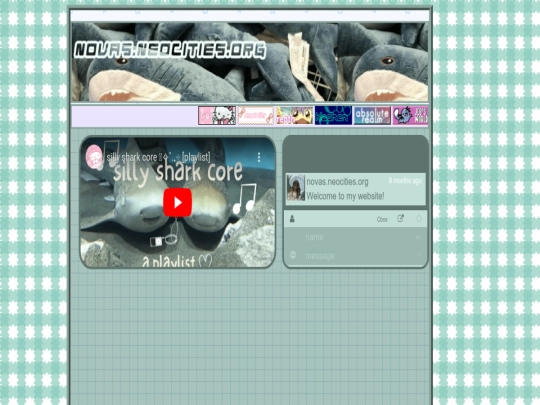The image size is (540, 405).
Task: Open the 'repth' duck character badge
Action: 294,115
